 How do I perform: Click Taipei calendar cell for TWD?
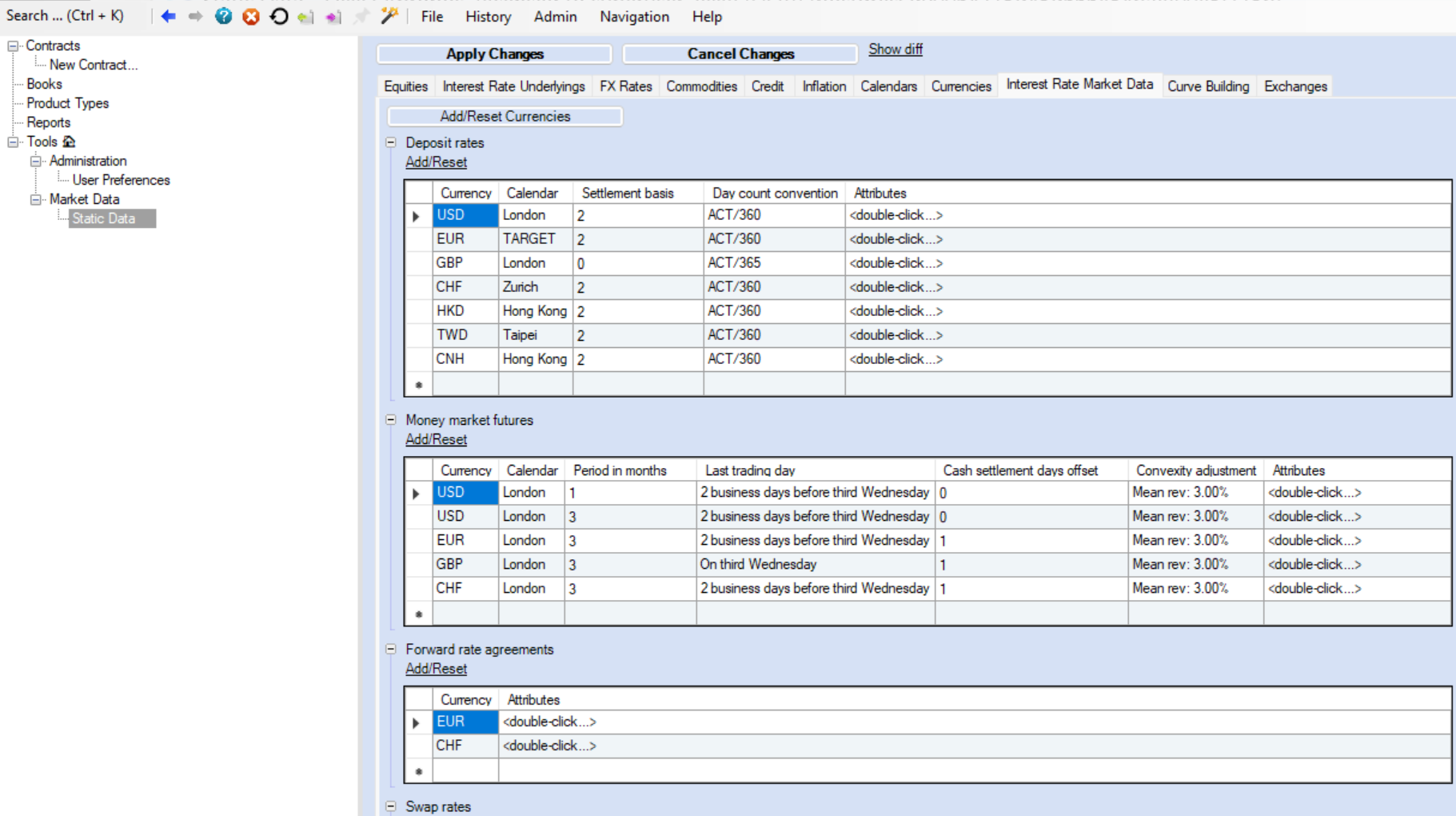(x=536, y=335)
